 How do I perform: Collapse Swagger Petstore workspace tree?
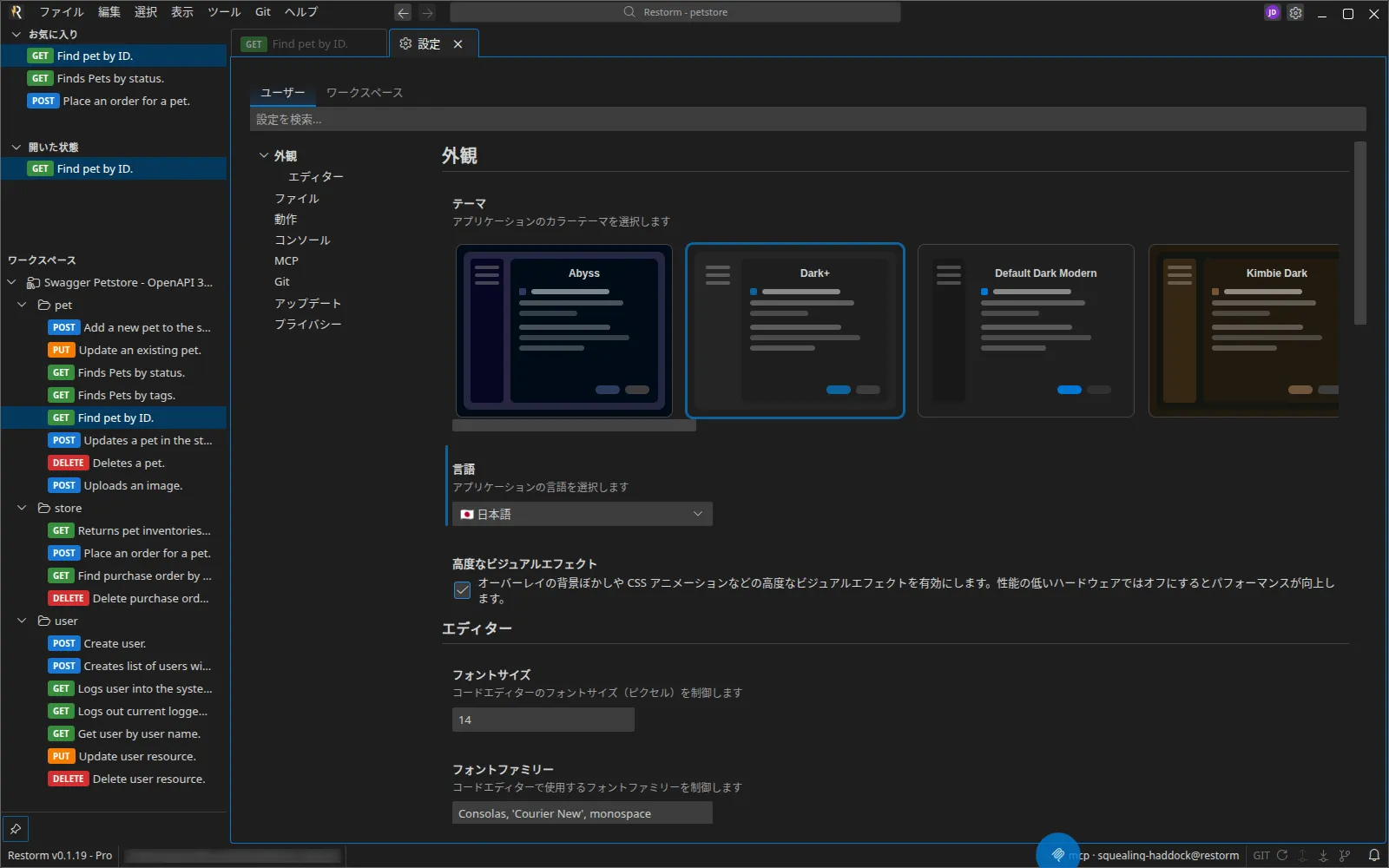point(11,282)
